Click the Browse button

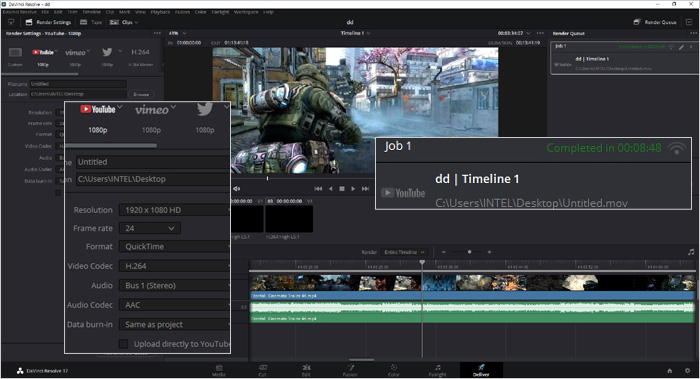click(x=141, y=94)
